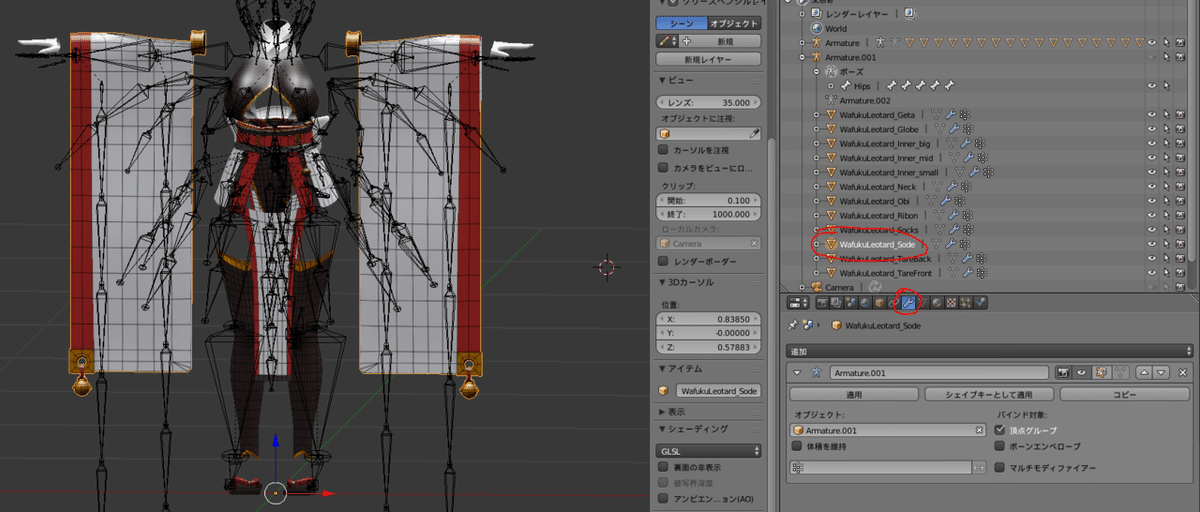Select the World item in the outliner
1200x512 pixels.
coord(836,29)
